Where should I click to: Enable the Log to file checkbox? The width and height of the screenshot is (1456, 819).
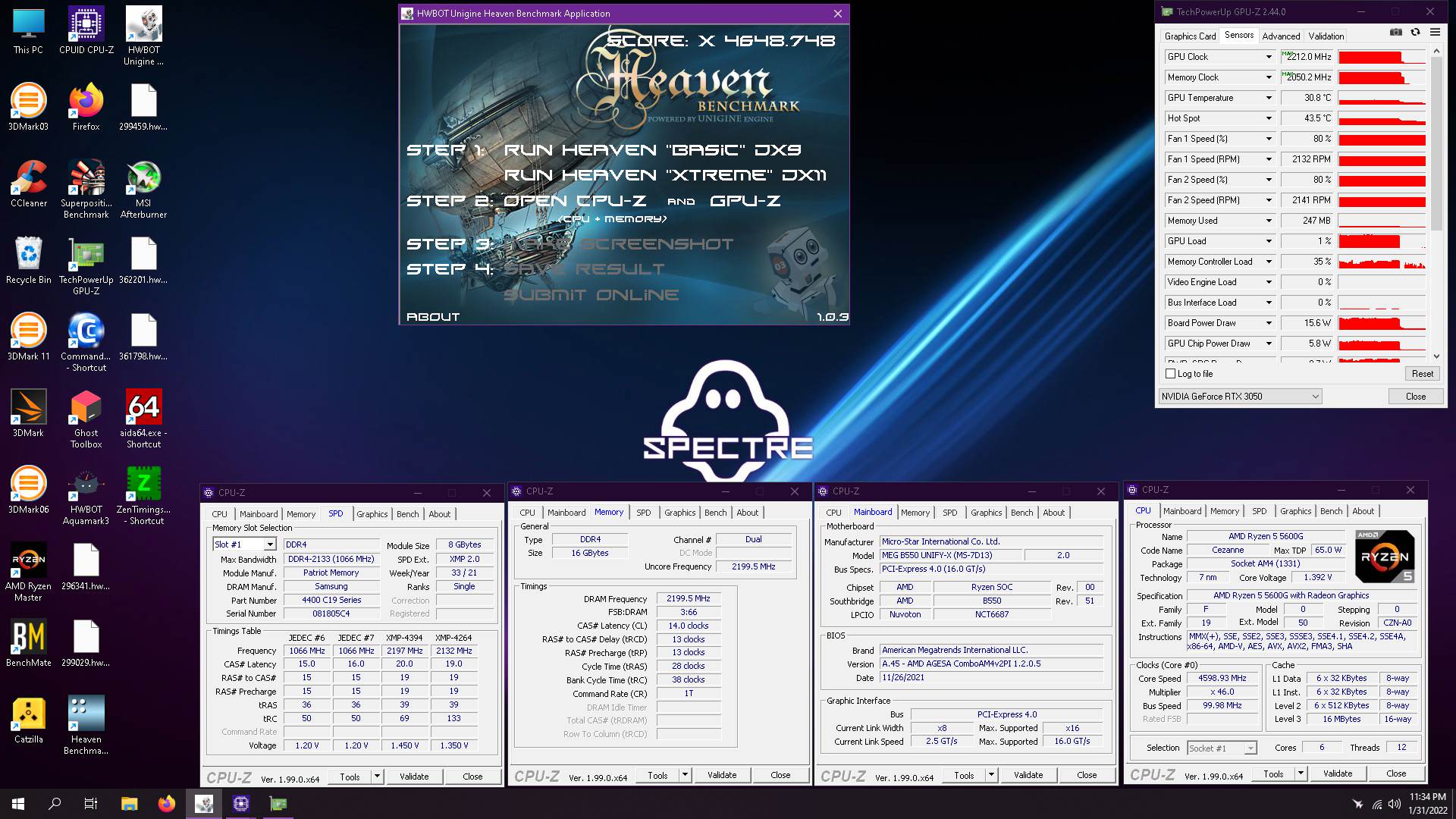point(1170,374)
